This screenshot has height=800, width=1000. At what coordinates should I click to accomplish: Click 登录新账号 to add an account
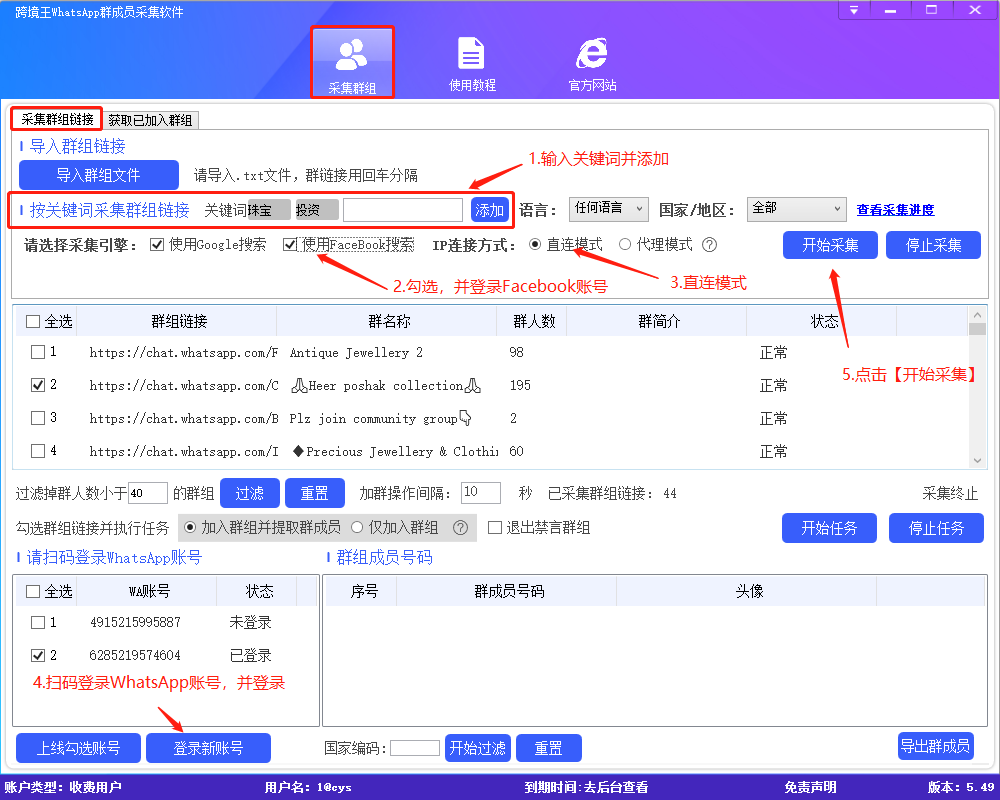pos(208,747)
